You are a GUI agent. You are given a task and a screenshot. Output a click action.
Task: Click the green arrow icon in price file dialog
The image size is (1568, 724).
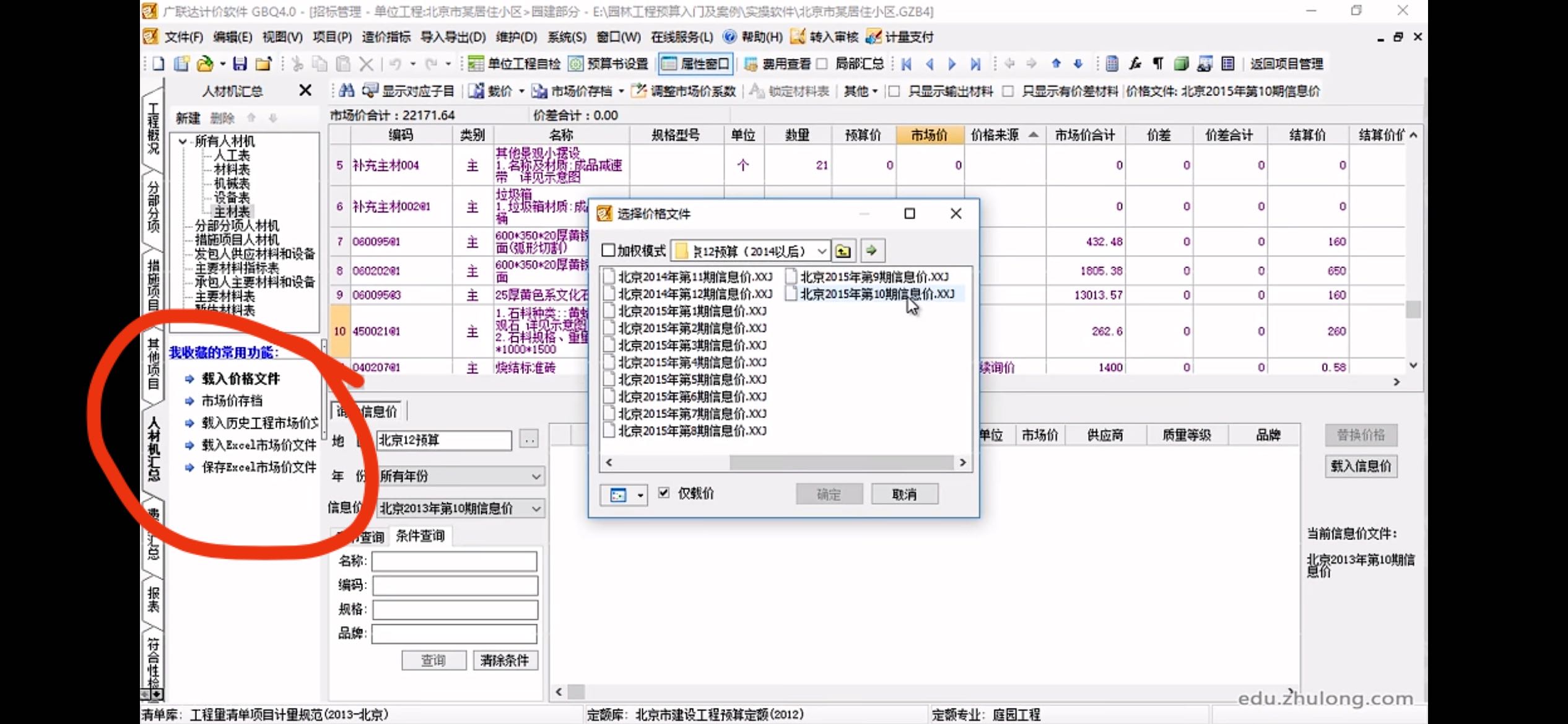872,251
